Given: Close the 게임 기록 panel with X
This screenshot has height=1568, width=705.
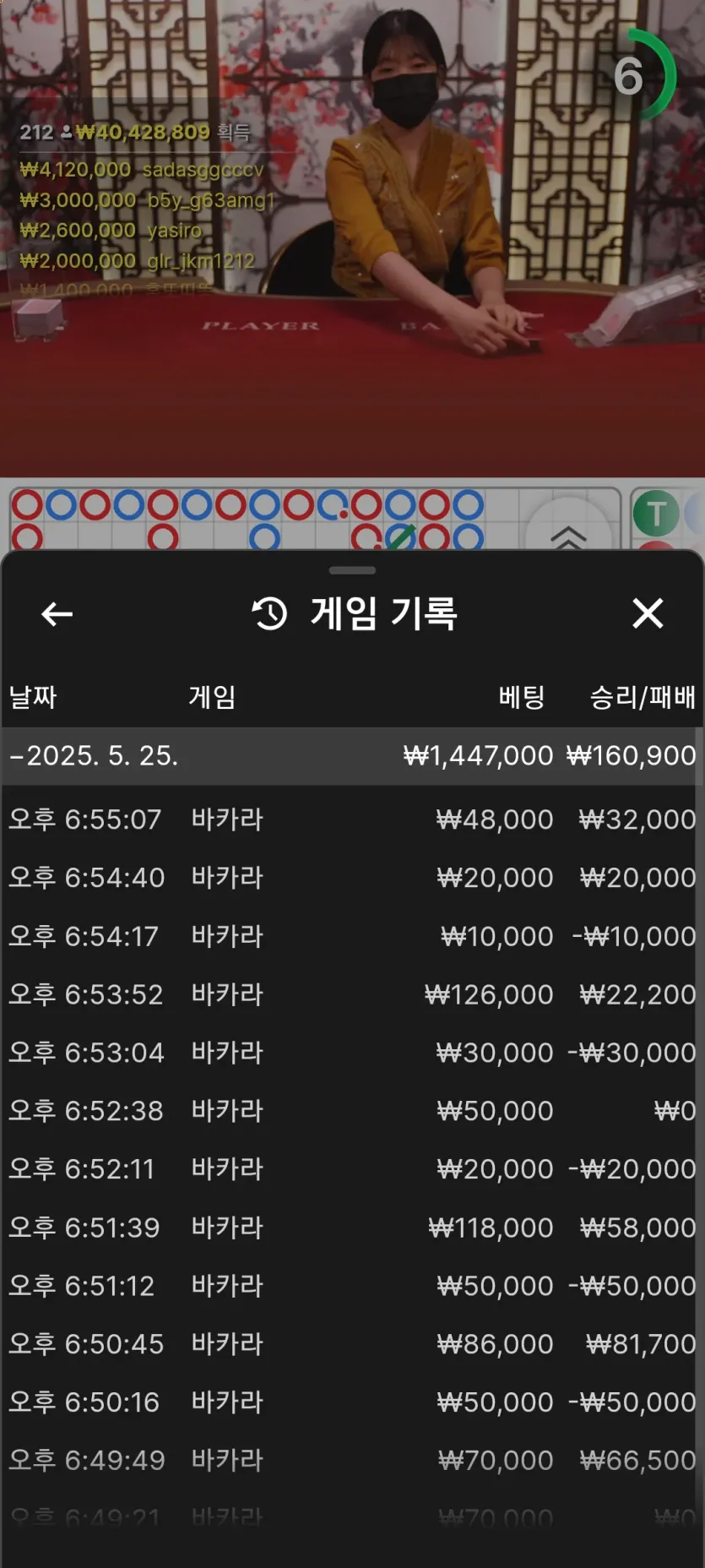Looking at the screenshot, I should coord(648,613).
